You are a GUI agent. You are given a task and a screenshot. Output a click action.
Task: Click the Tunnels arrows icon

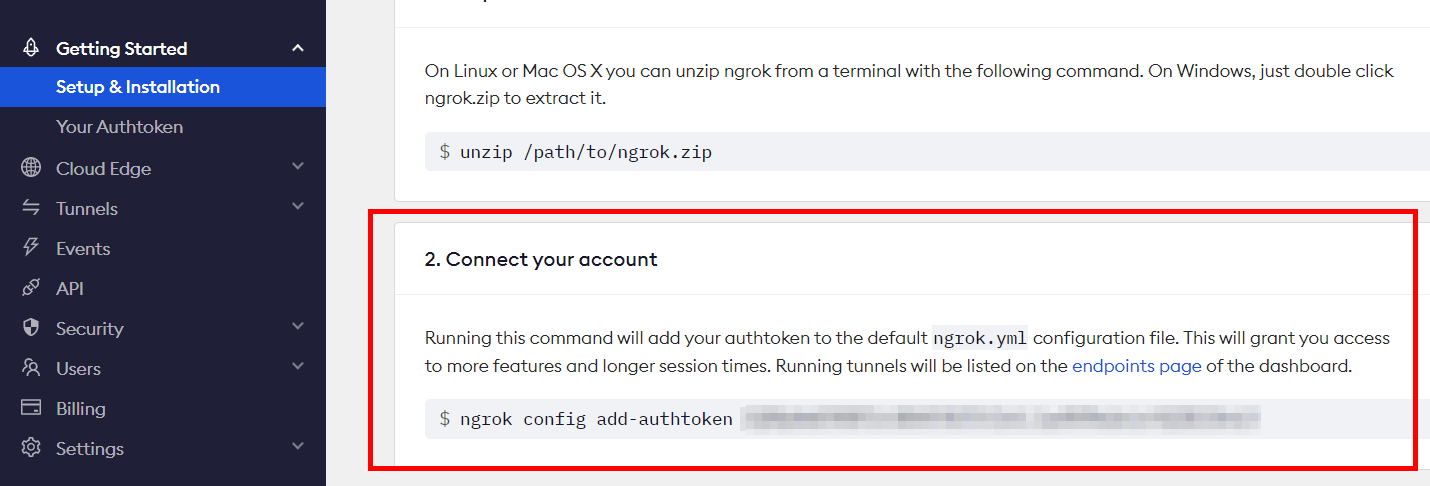click(31, 208)
